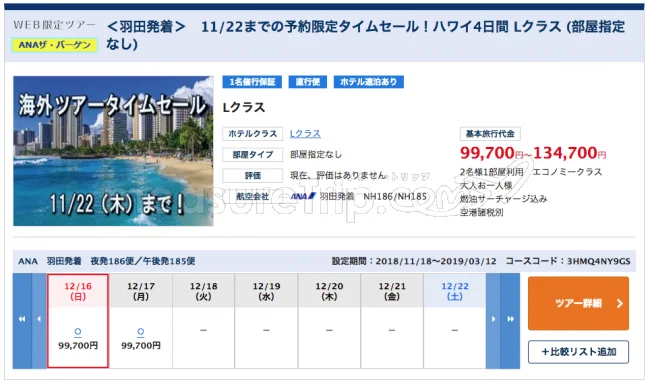650x383 pixels.
Task: Add tour to 比較リスト追加 compare list
Action: pyautogui.click(x=578, y=352)
